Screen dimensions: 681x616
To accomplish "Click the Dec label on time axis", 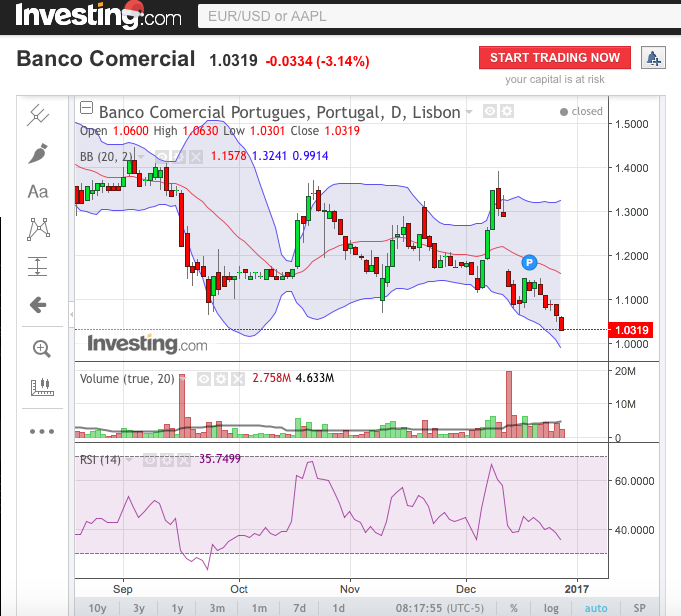I will pos(466,589).
